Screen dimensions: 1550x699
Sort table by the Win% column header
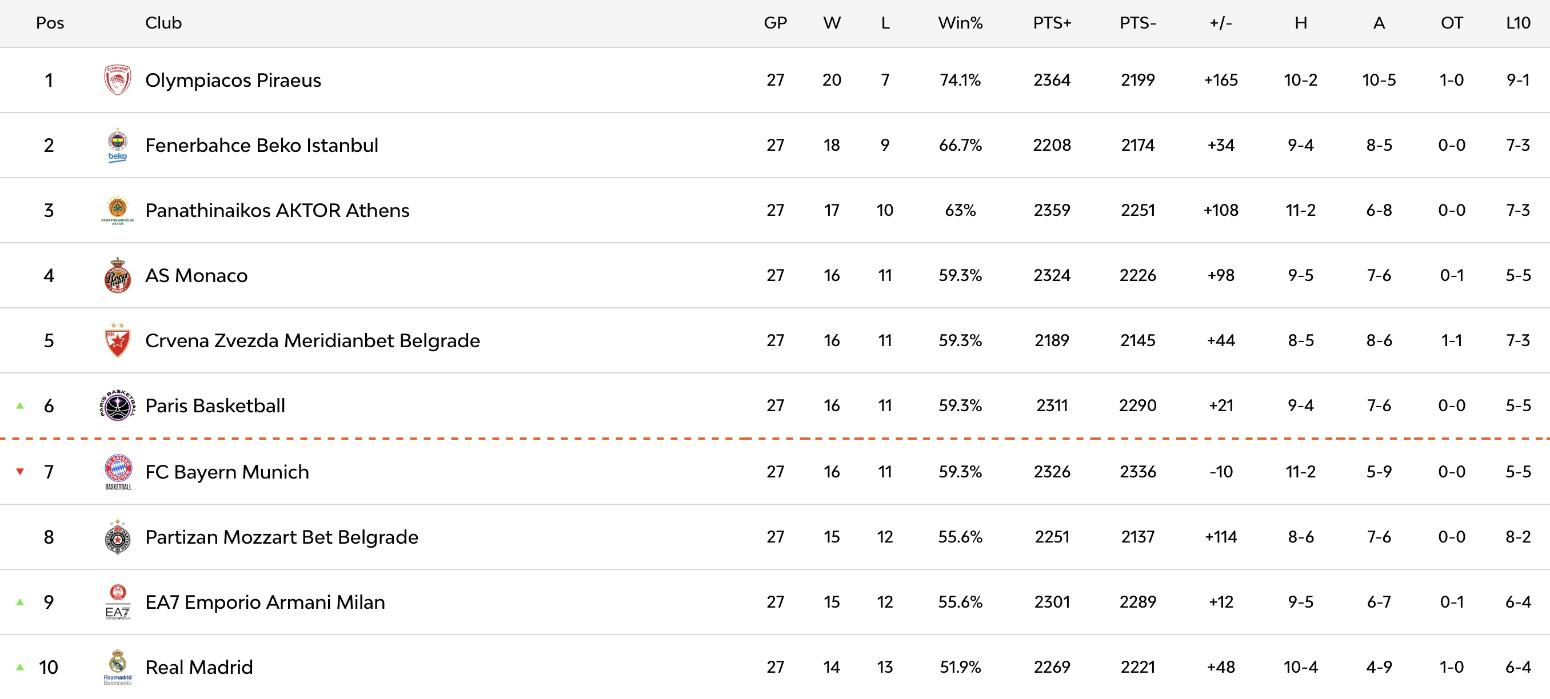(x=960, y=23)
